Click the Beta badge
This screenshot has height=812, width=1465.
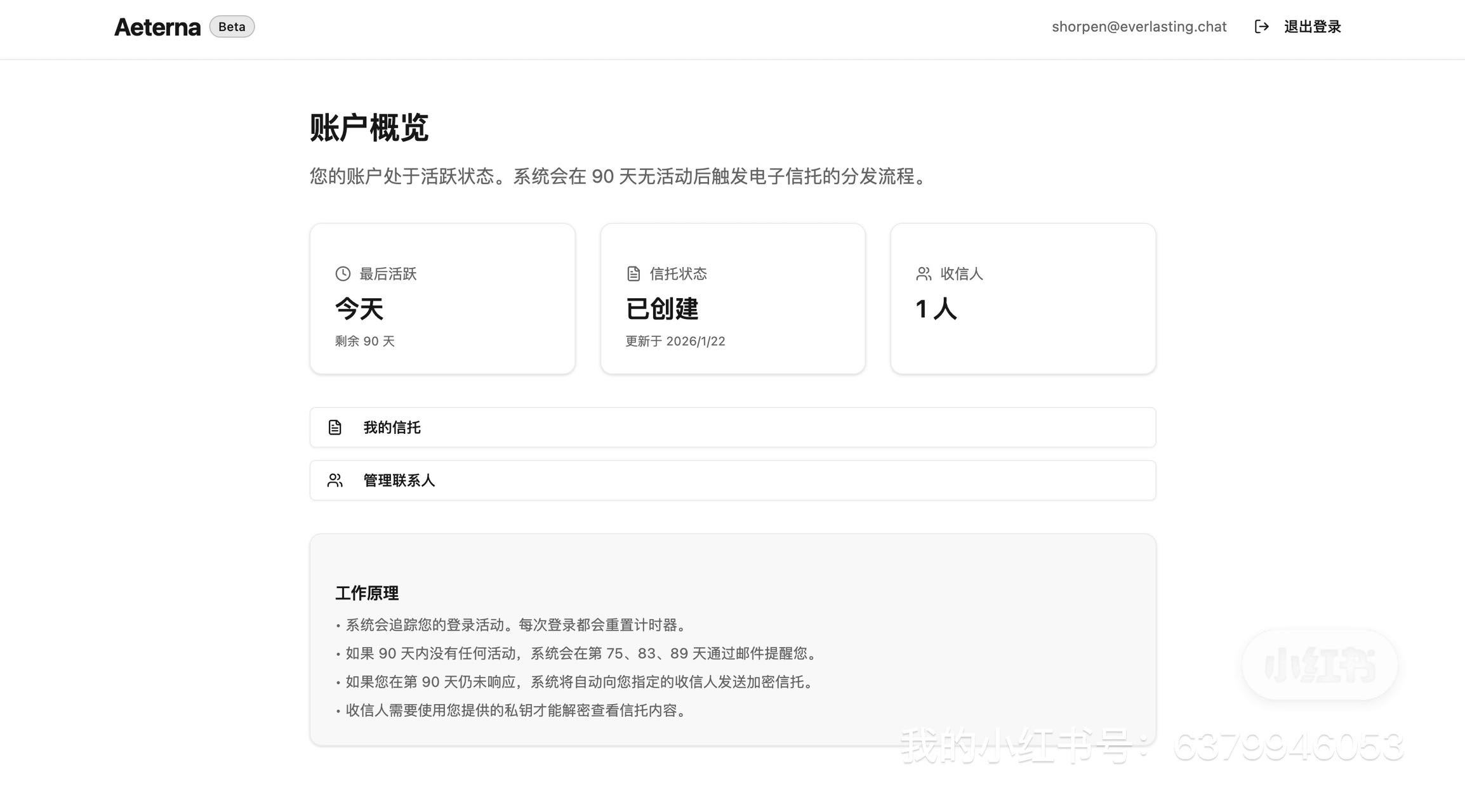(x=232, y=27)
